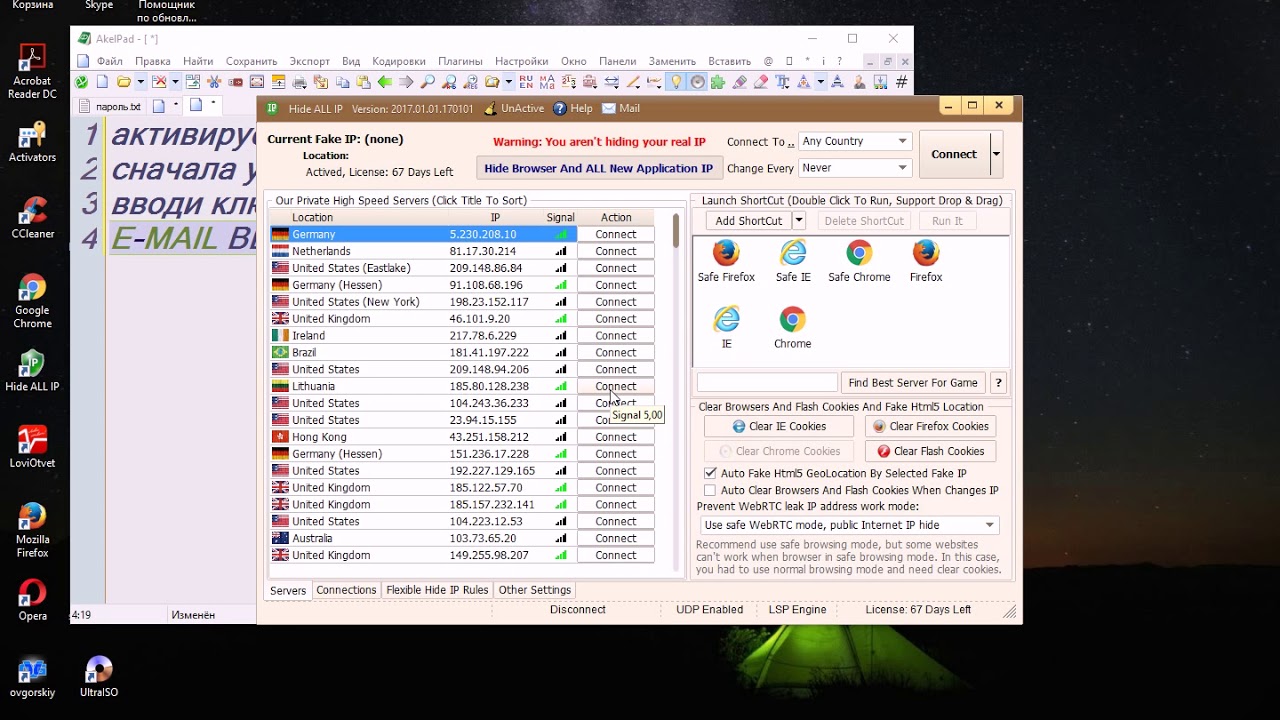
Task: Open Activators desktop icon
Action: click(x=32, y=142)
